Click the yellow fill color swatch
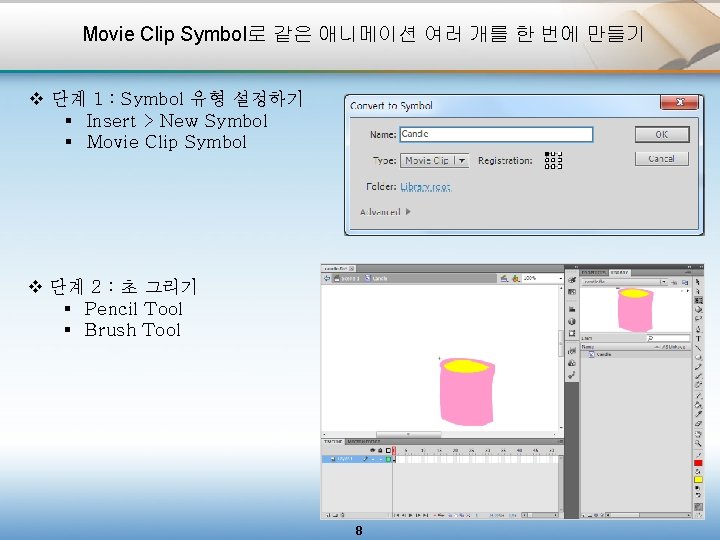The width and height of the screenshot is (720, 540). [x=698, y=480]
